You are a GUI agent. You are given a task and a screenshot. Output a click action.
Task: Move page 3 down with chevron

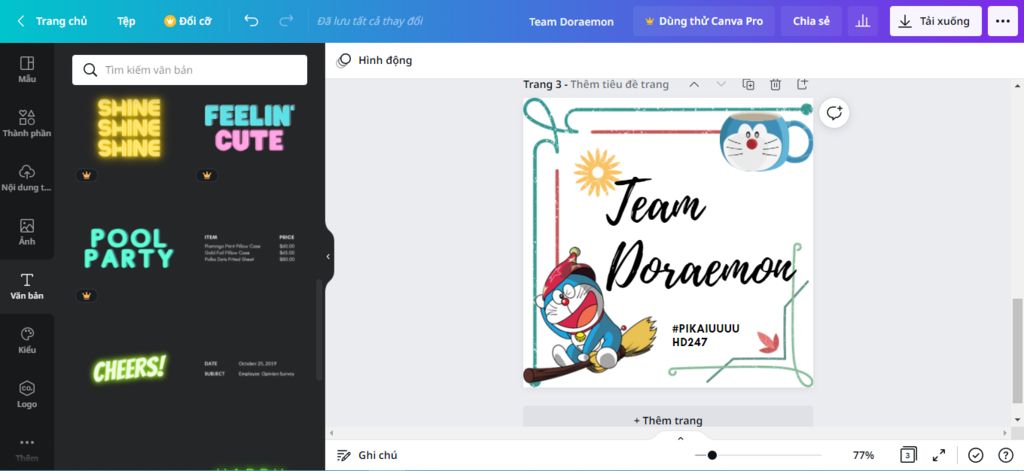(721, 84)
